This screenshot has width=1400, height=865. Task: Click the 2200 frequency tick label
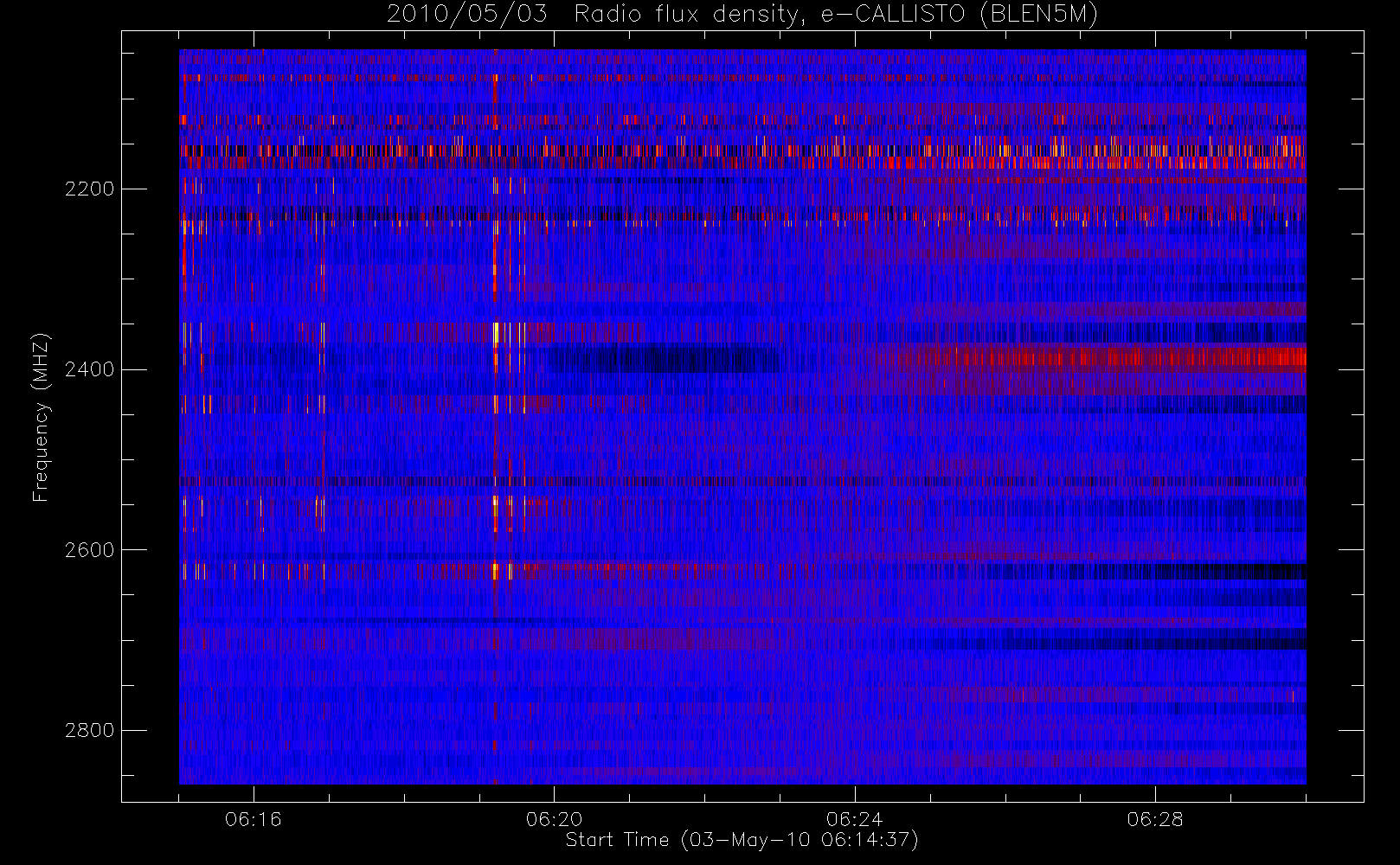(89, 189)
